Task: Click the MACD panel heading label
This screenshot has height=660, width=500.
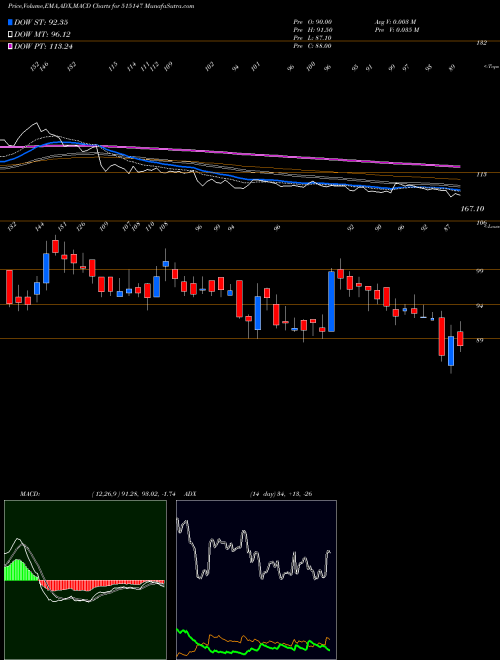Action: [x=29, y=494]
